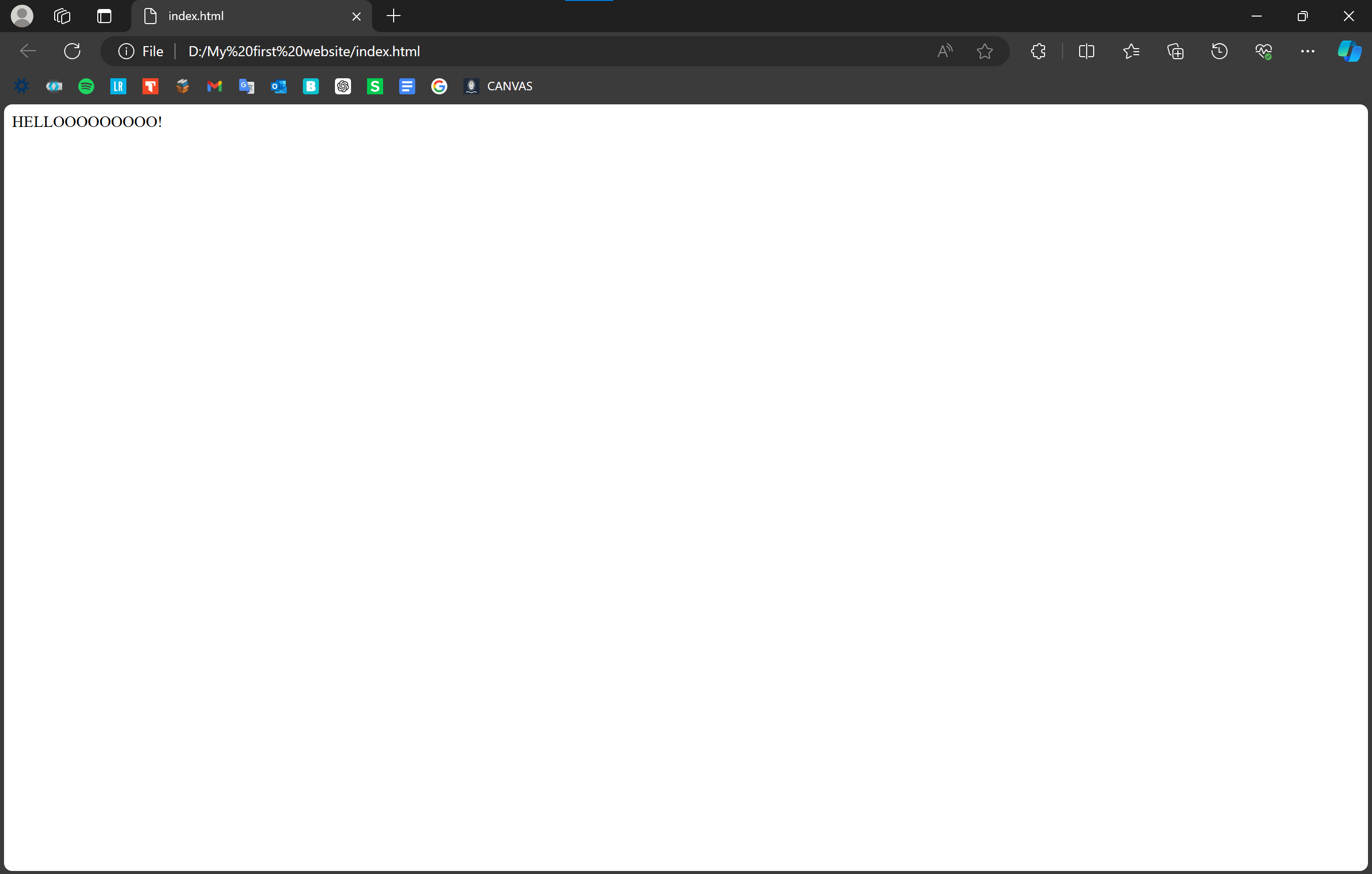Viewport: 1372px width, 874px height.
Task: Open the teal B bookmark icon
Action: pos(310,86)
